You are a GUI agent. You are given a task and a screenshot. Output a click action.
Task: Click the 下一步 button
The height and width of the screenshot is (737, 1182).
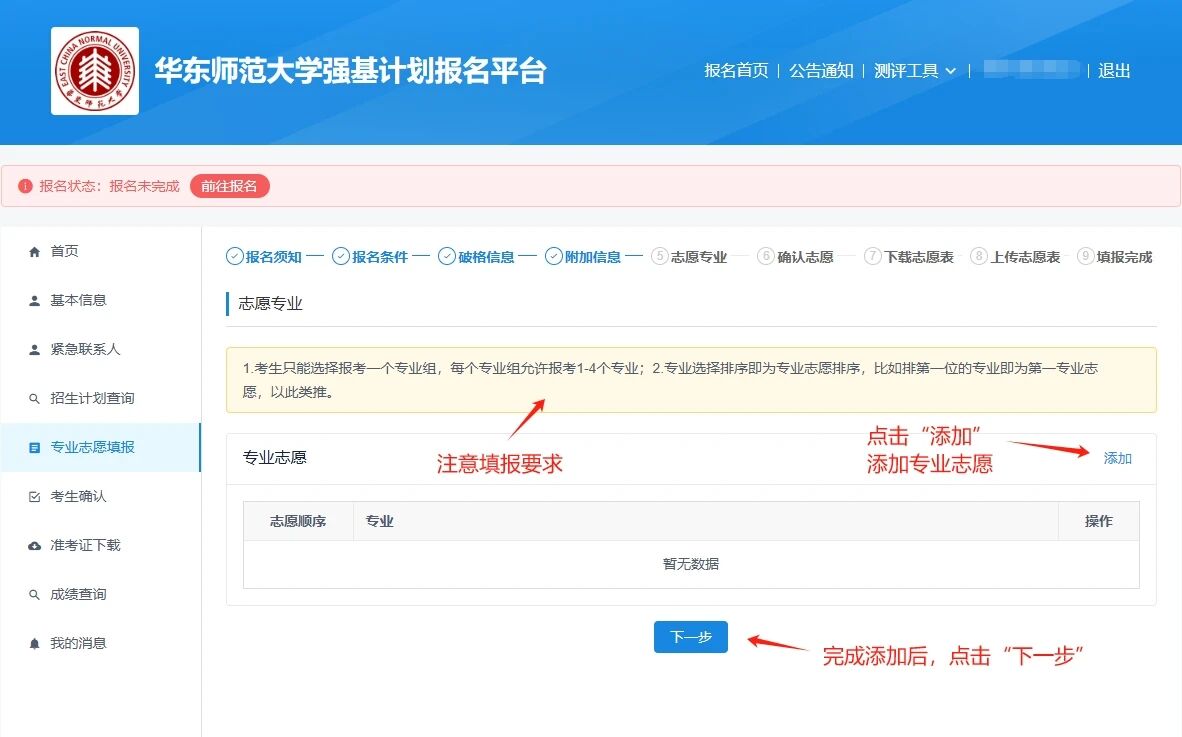tap(690, 637)
